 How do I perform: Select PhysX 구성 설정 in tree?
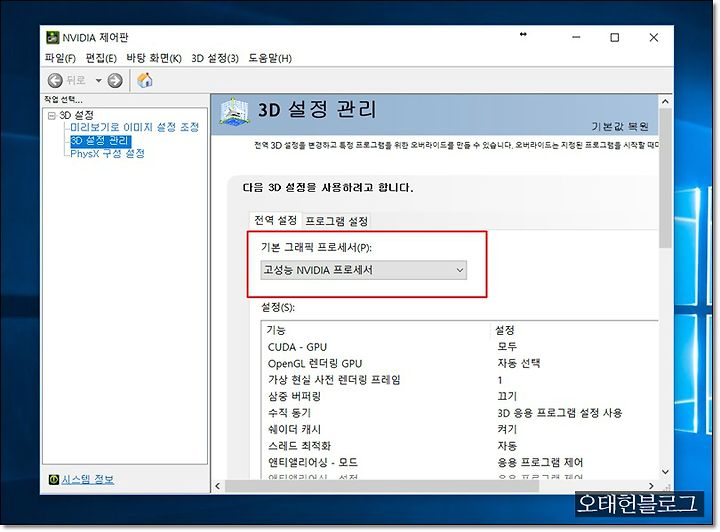click(107, 153)
